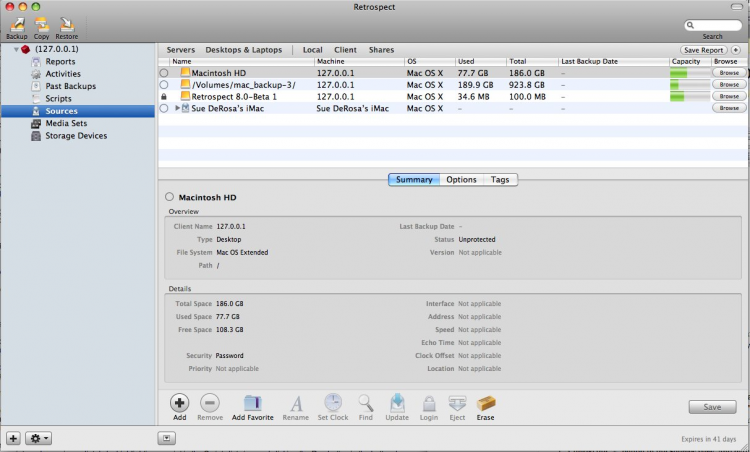Toggle the /Volumes/mac_backup-3/ row radio button
This screenshot has width=750, height=452.
pyautogui.click(x=164, y=85)
